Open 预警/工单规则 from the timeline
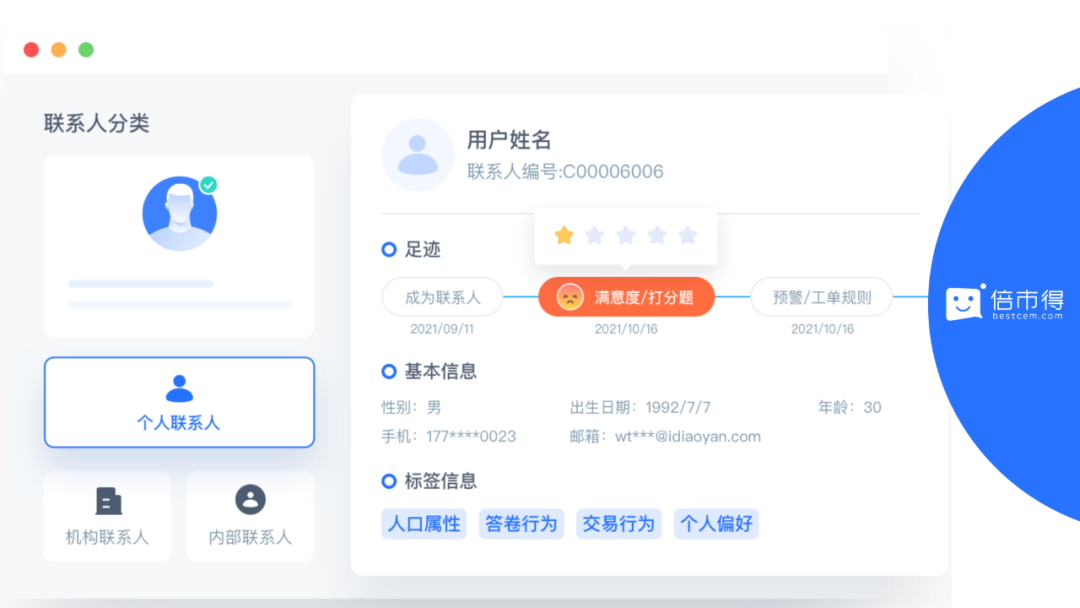 pos(821,297)
